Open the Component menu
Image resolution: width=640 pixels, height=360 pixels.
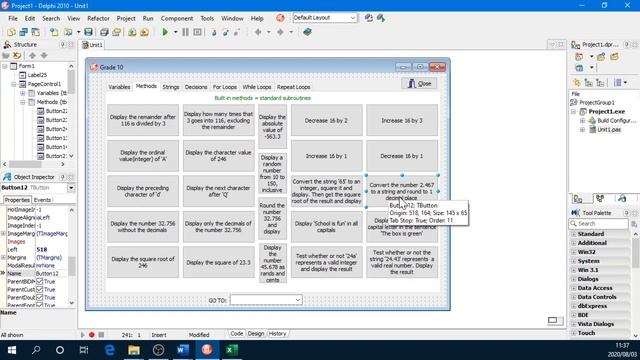tap(177, 18)
